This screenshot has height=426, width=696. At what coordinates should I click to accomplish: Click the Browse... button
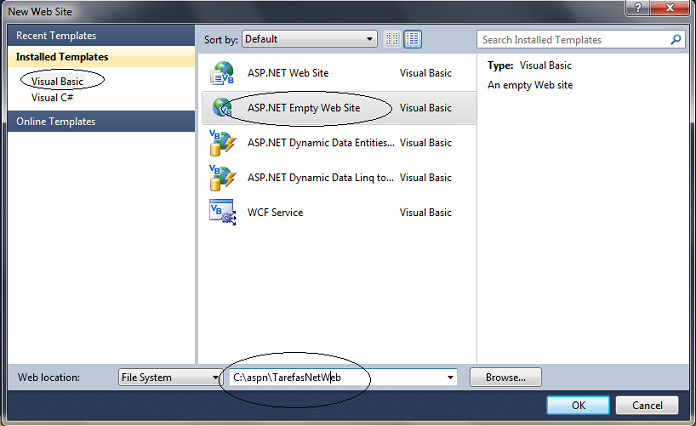click(506, 377)
